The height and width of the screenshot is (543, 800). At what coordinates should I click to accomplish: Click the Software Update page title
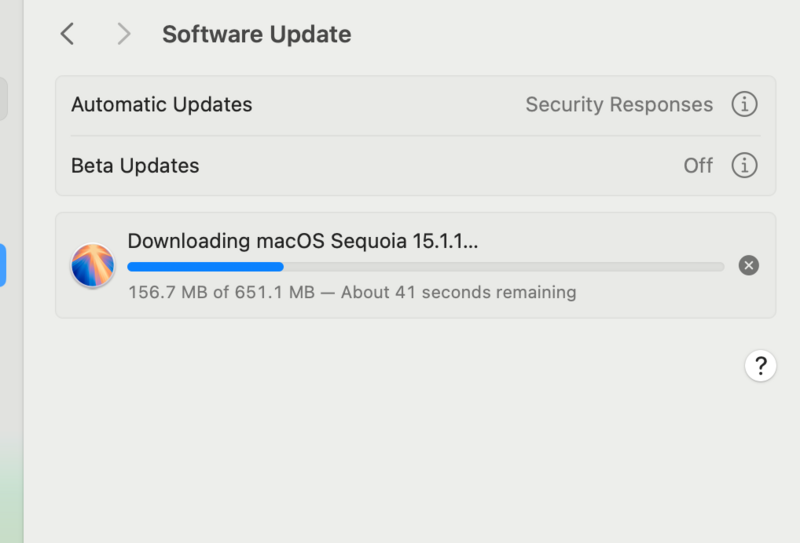257,34
